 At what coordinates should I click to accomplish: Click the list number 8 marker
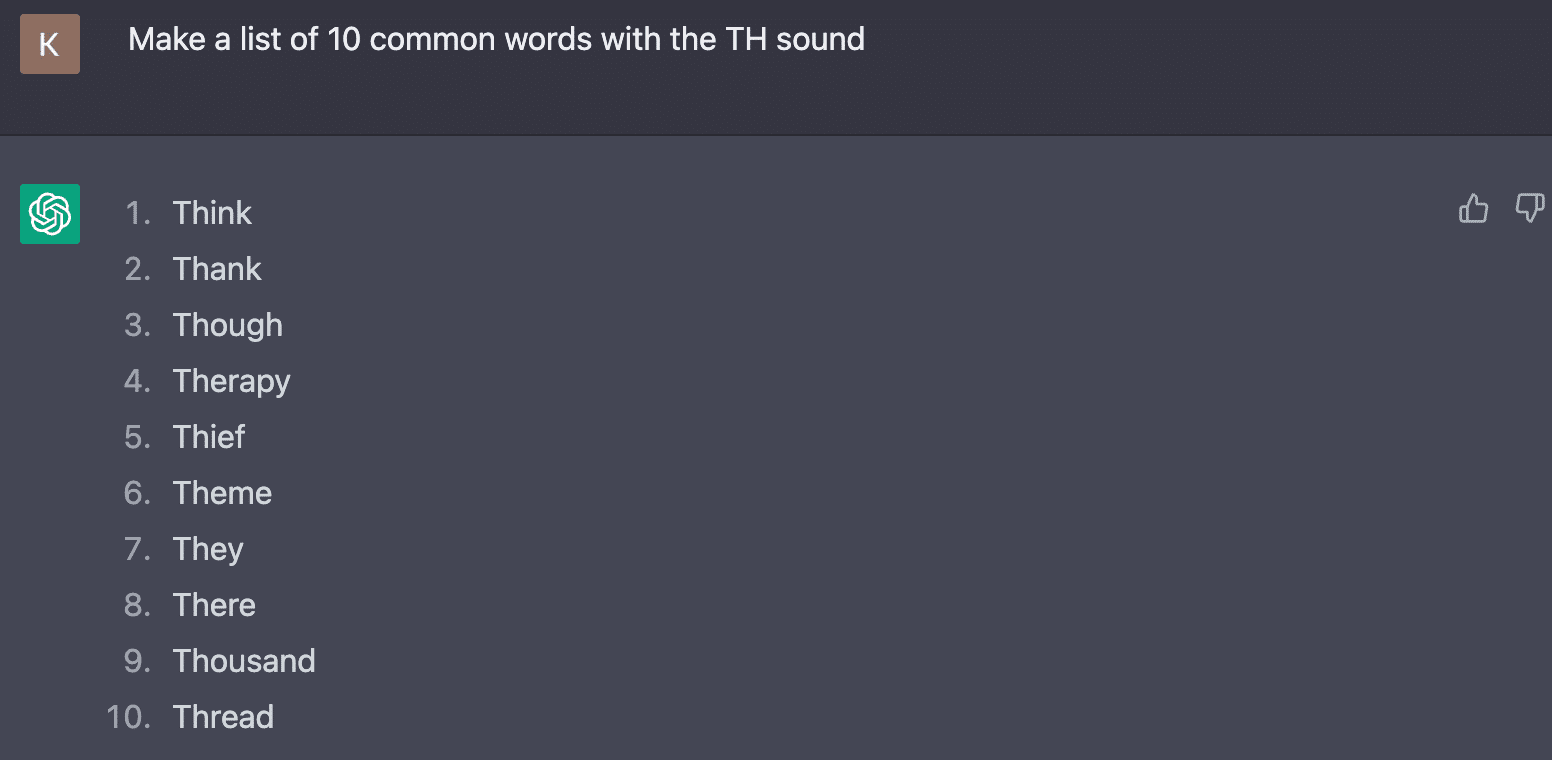coord(137,605)
